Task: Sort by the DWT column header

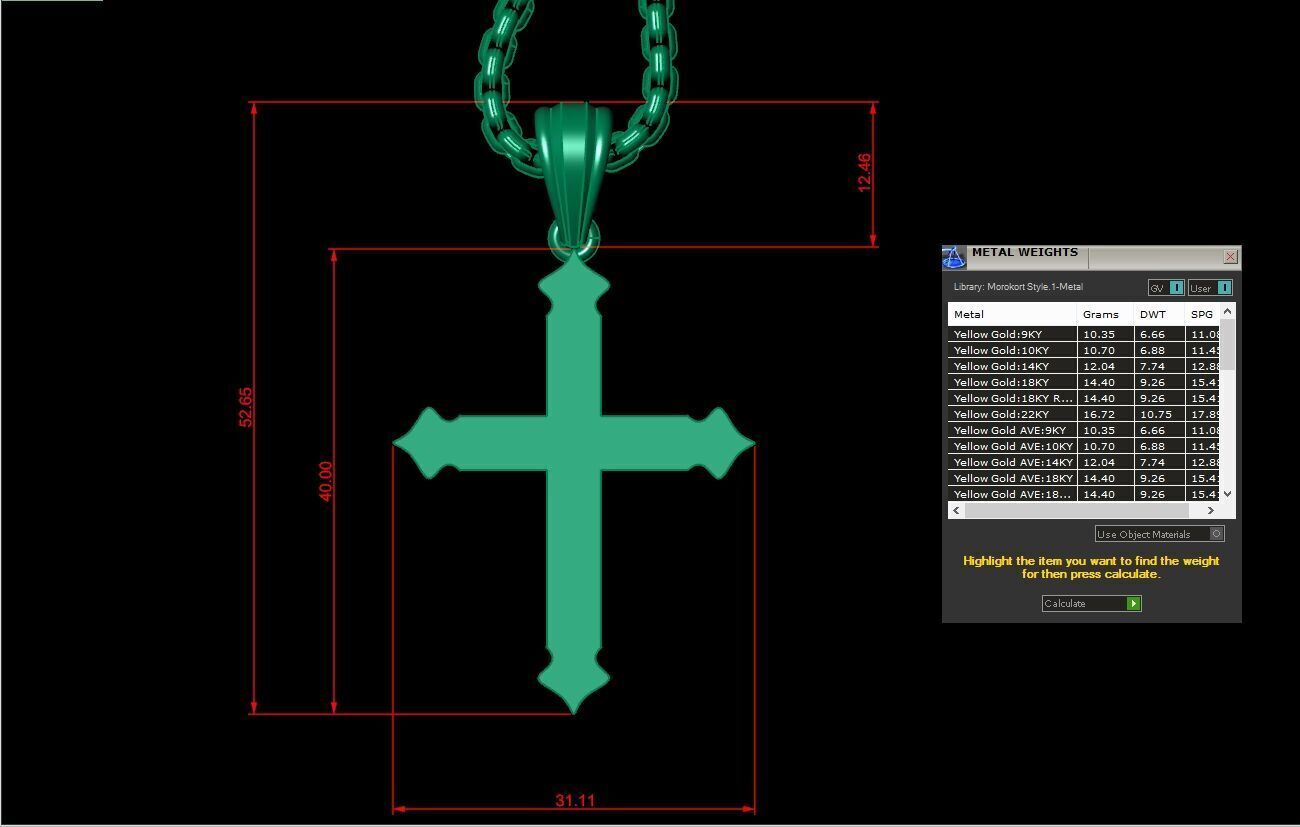Action: click(x=1159, y=314)
